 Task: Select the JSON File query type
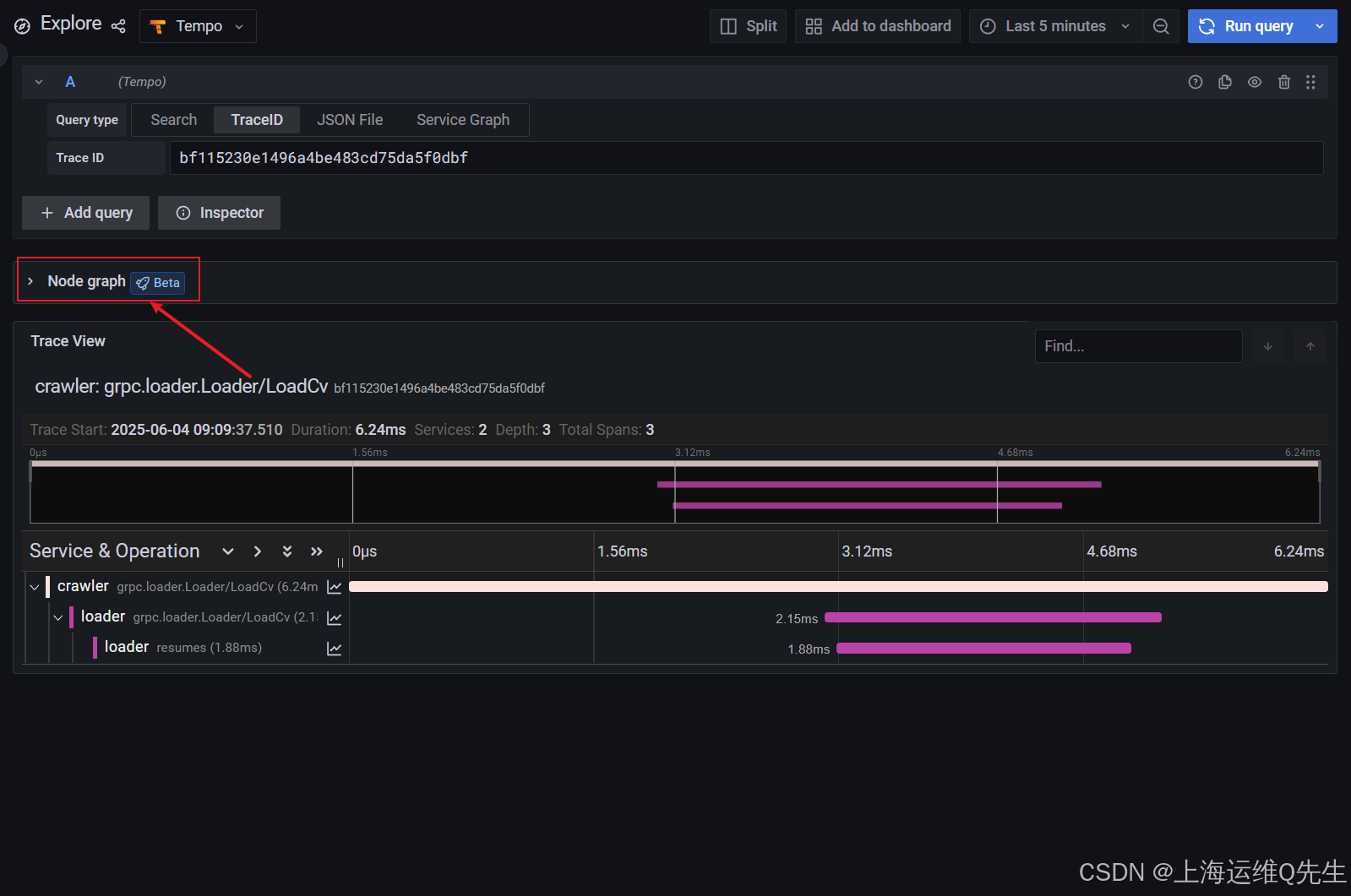coord(350,120)
